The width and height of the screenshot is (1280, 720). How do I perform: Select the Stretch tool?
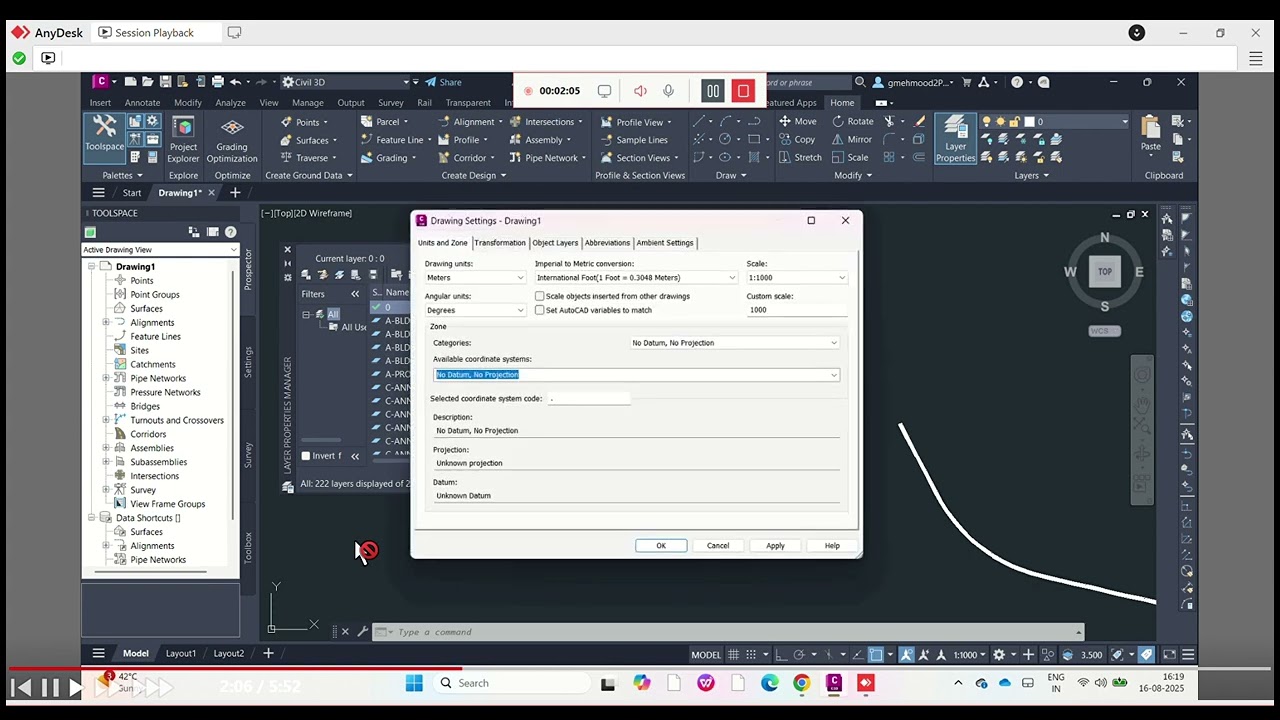(x=800, y=158)
